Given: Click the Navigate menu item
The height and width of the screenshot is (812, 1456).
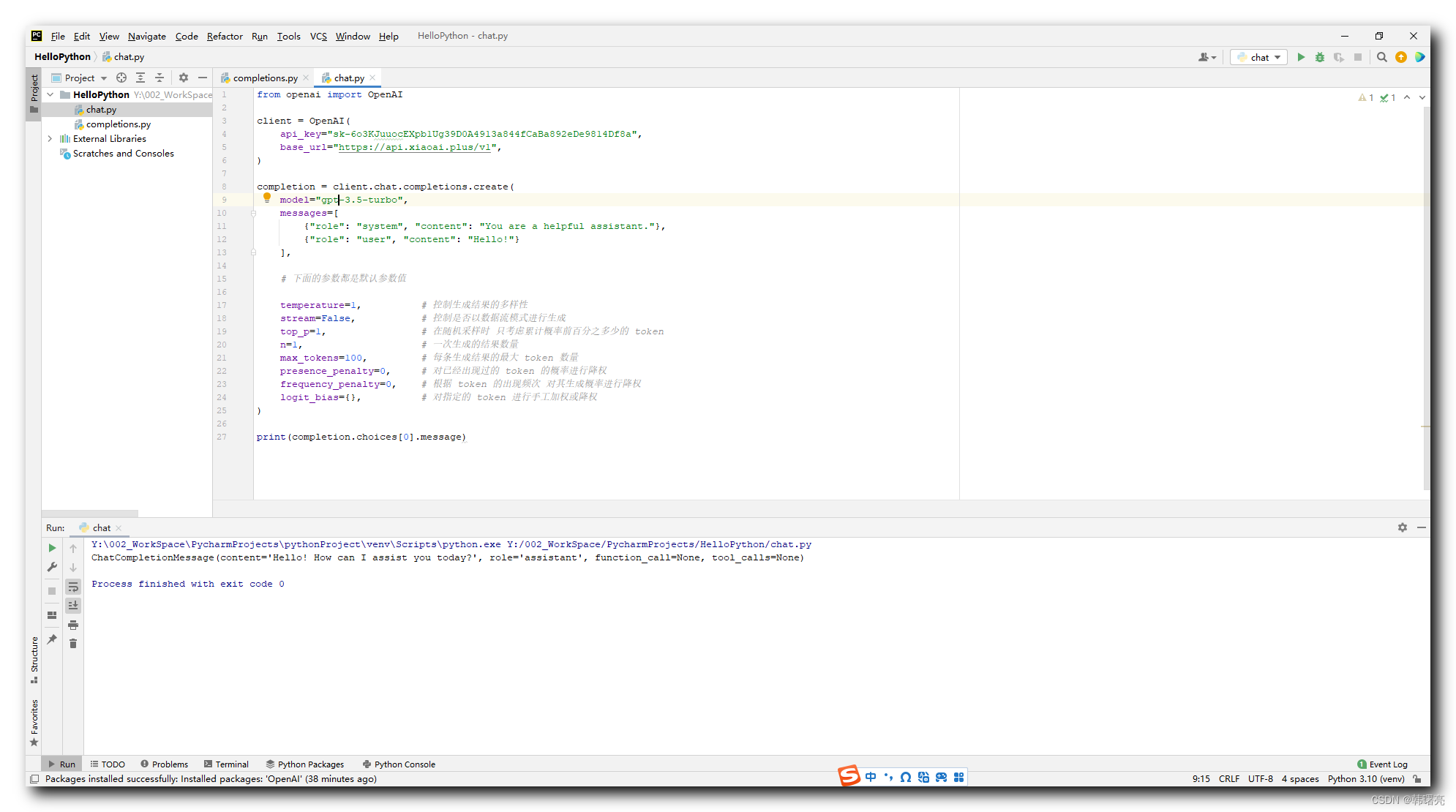Looking at the screenshot, I should pyautogui.click(x=145, y=36).
